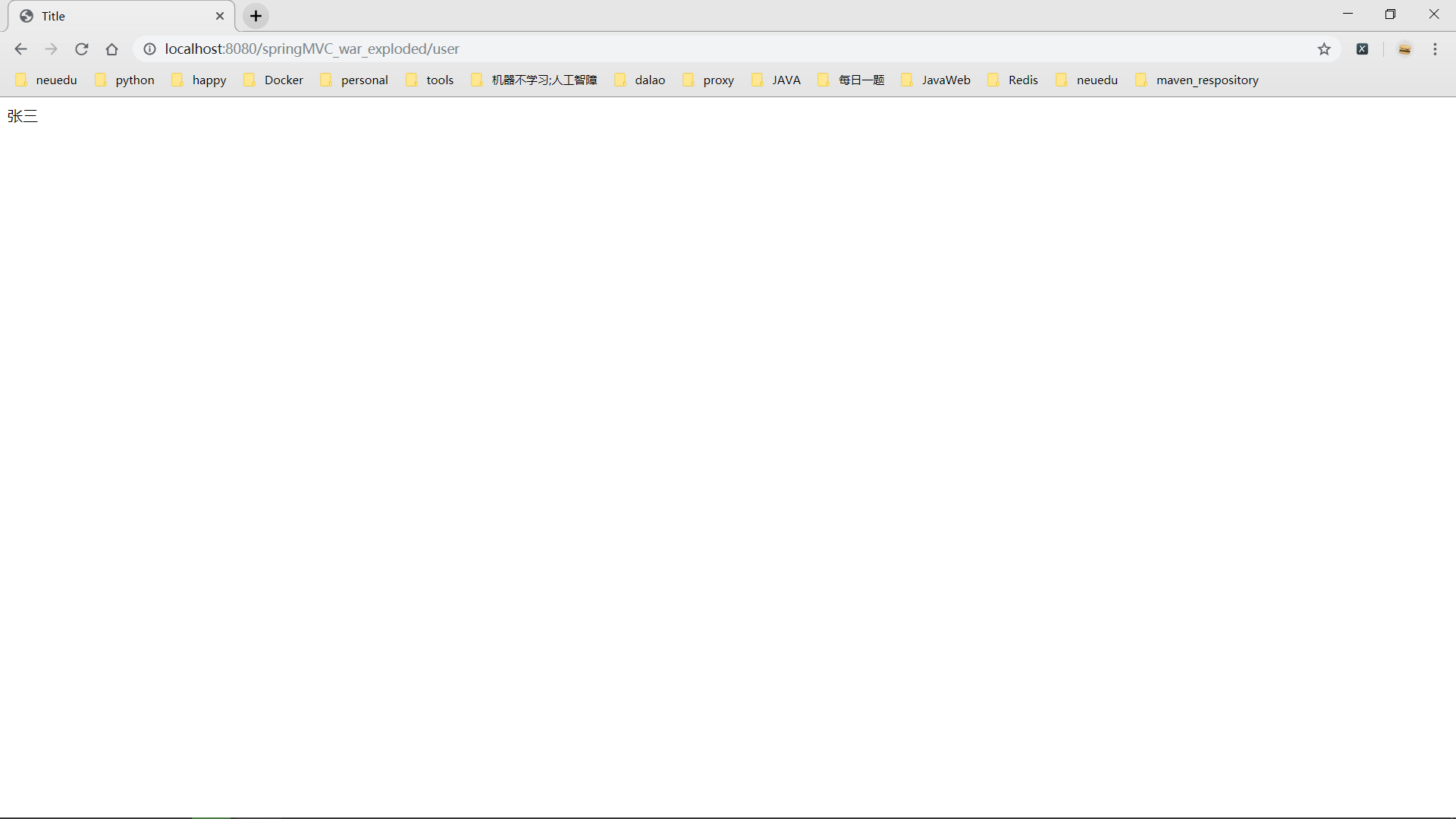Open the profile avatar menu
The width and height of the screenshot is (1456, 819).
[x=1404, y=49]
